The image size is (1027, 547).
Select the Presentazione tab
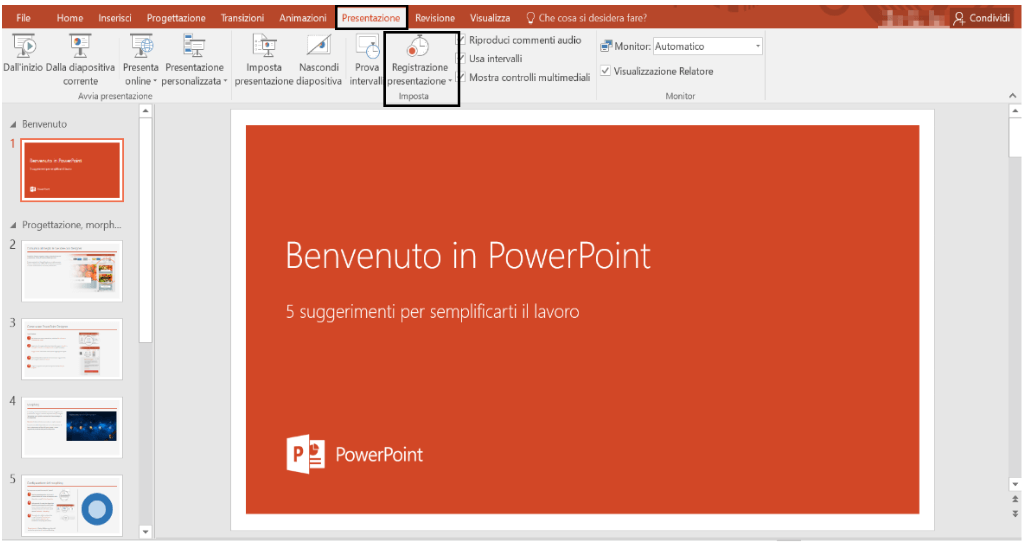(371, 18)
